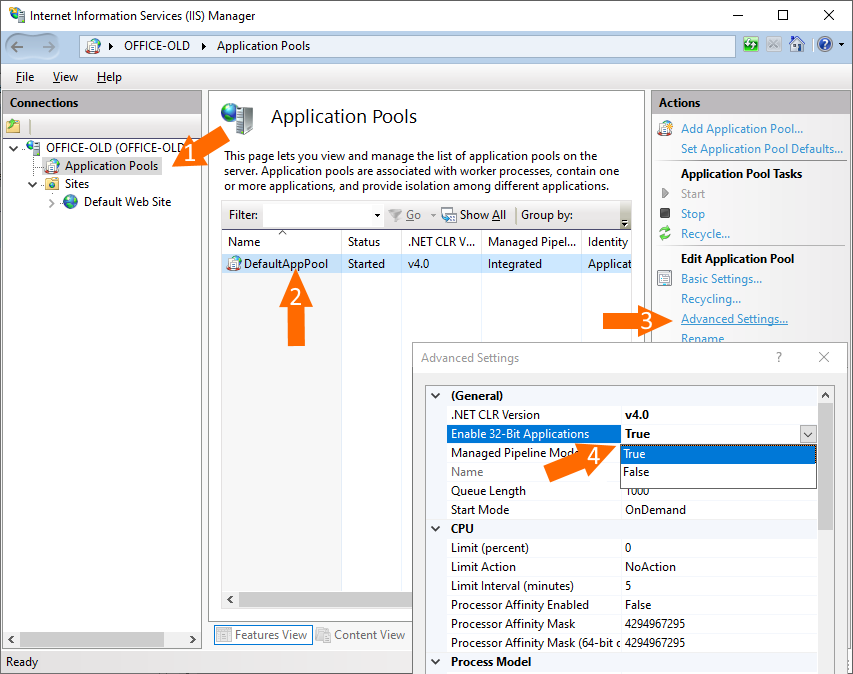Close the Advanced Settings dialog
This screenshot has width=853, height=674.
(x=824, y=357)
